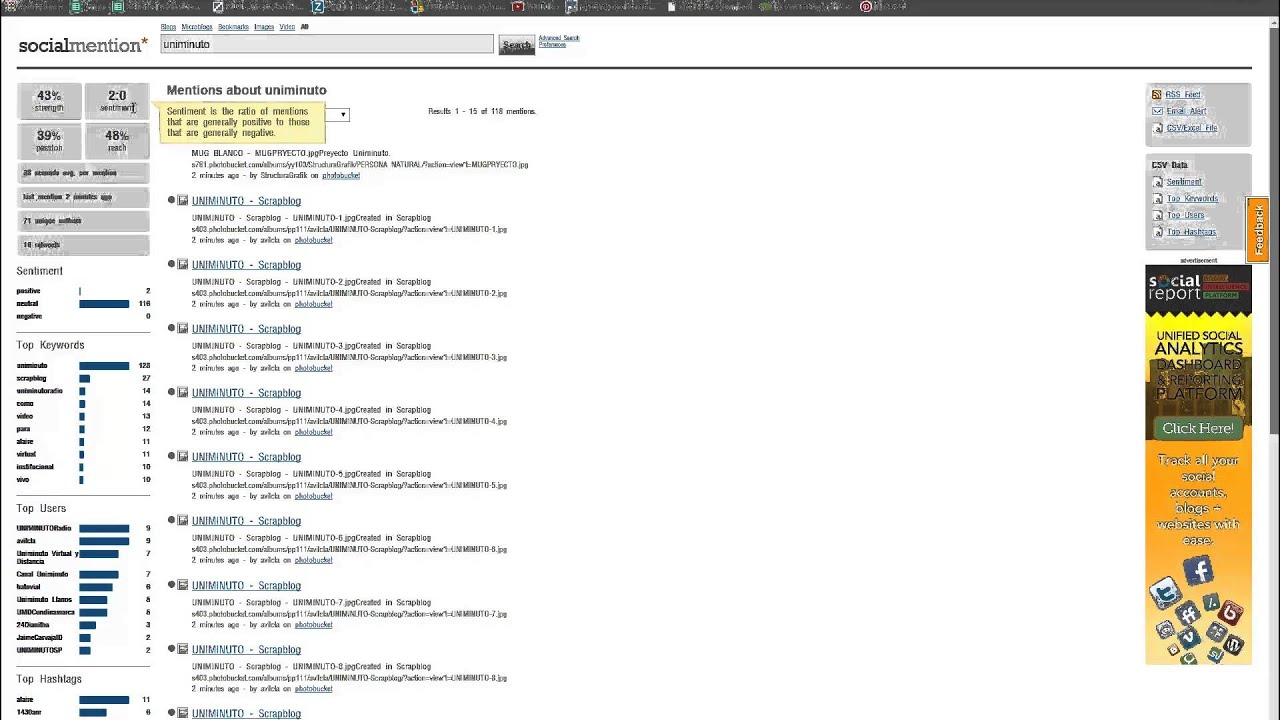1280x720 pixels.
Task: Select the Images search category
Action: [x=264, y=27]
